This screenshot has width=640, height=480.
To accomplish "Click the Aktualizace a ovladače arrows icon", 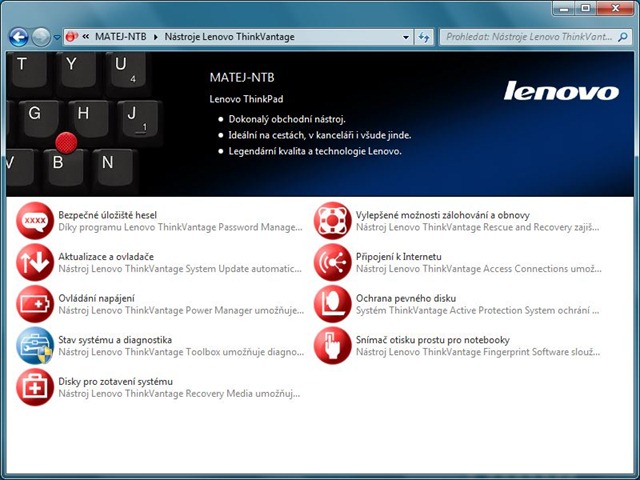I will coord(35,262).
